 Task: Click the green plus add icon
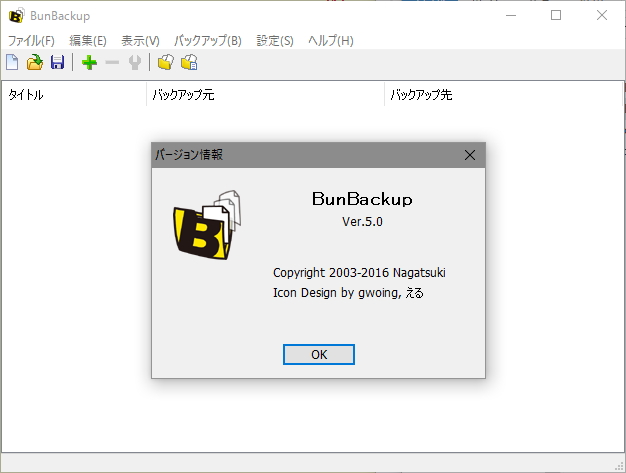click(x=89, y=63)
